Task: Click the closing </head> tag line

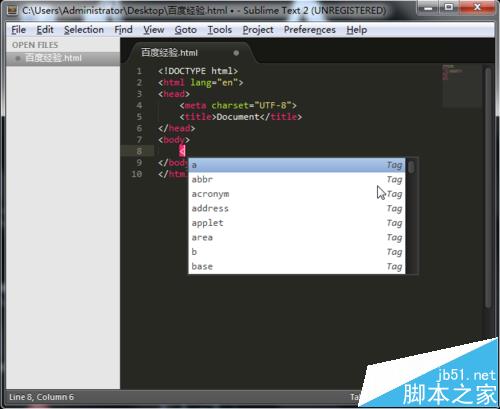Action: click(x=177, y=128)
